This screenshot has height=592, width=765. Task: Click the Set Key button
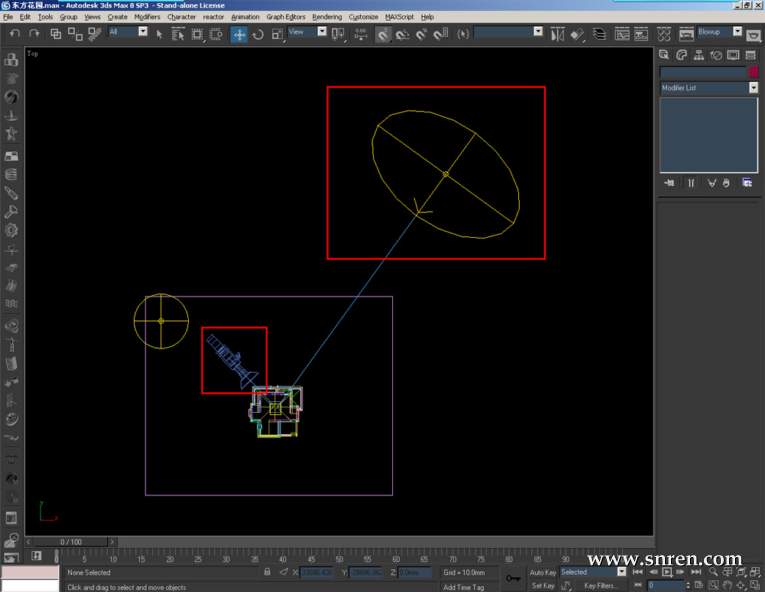tap(543, 585)
